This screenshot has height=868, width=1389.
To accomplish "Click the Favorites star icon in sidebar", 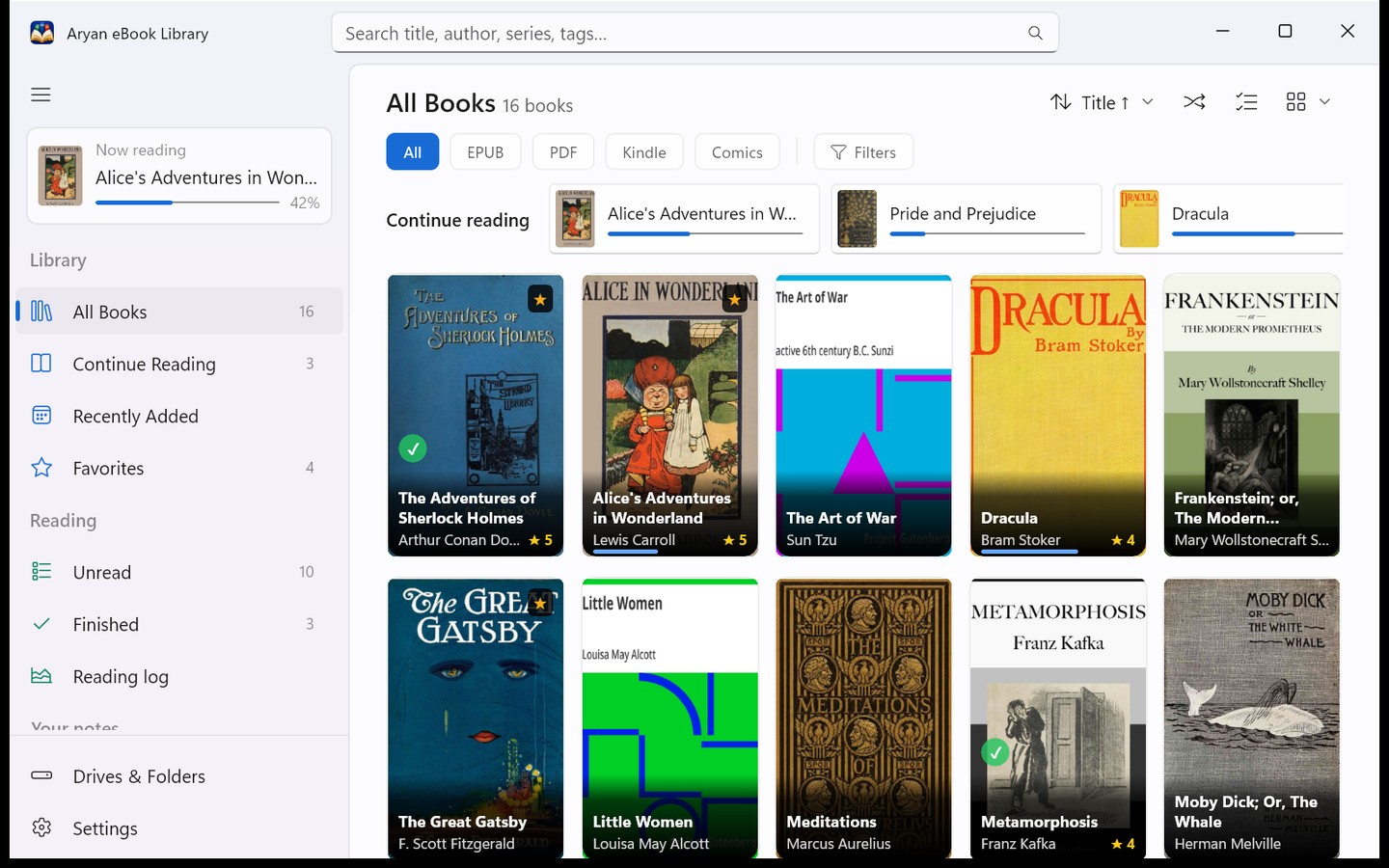I will [41, 468].
